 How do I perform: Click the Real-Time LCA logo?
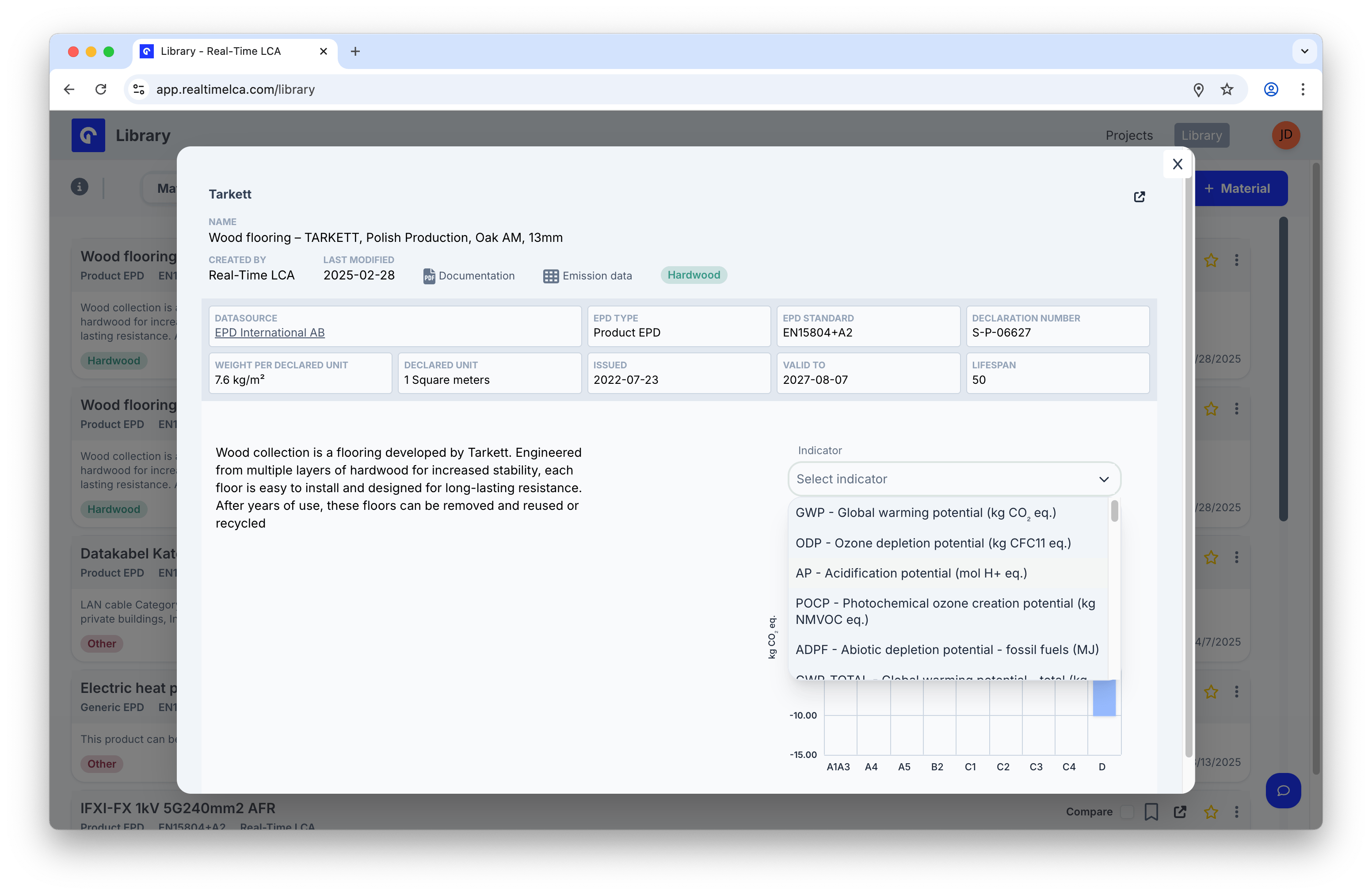click(x=88, y=135)
